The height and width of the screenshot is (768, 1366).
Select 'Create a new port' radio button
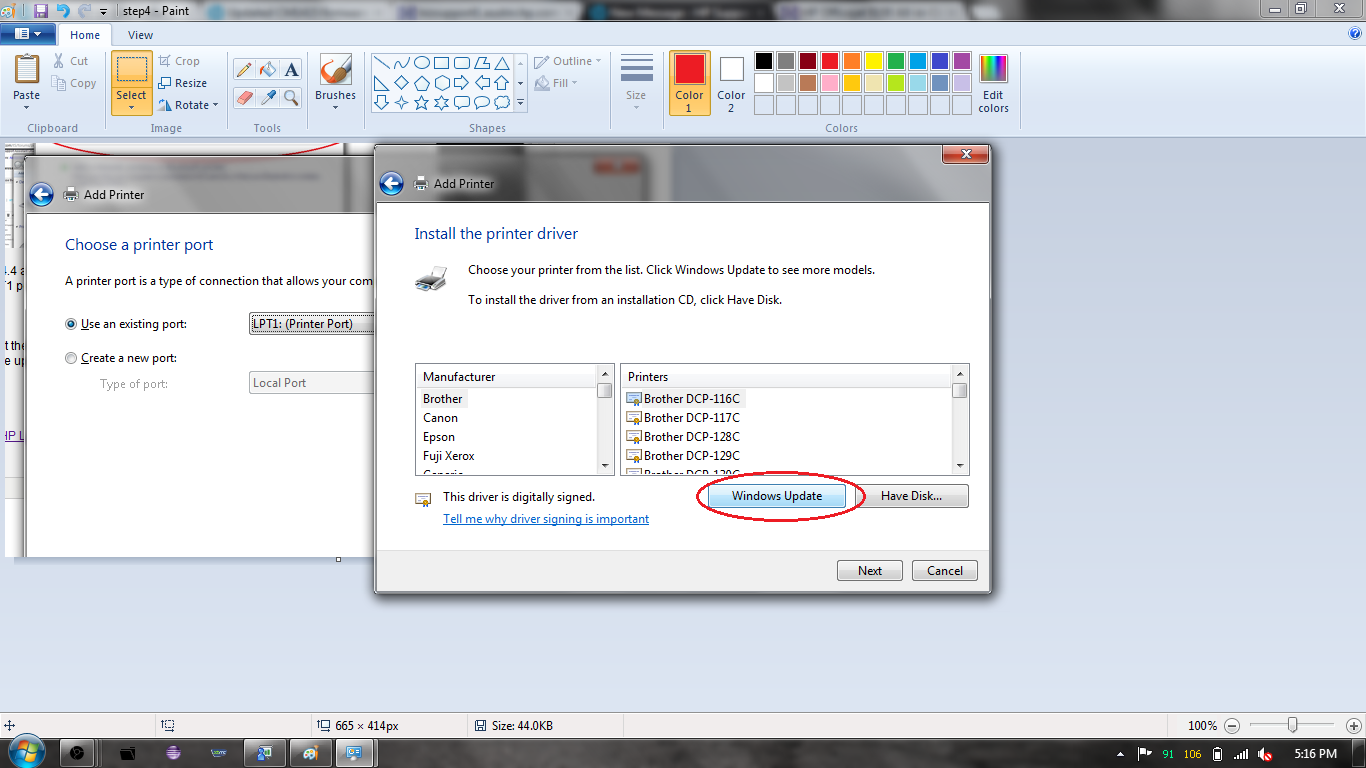click(x=71, y=358)
